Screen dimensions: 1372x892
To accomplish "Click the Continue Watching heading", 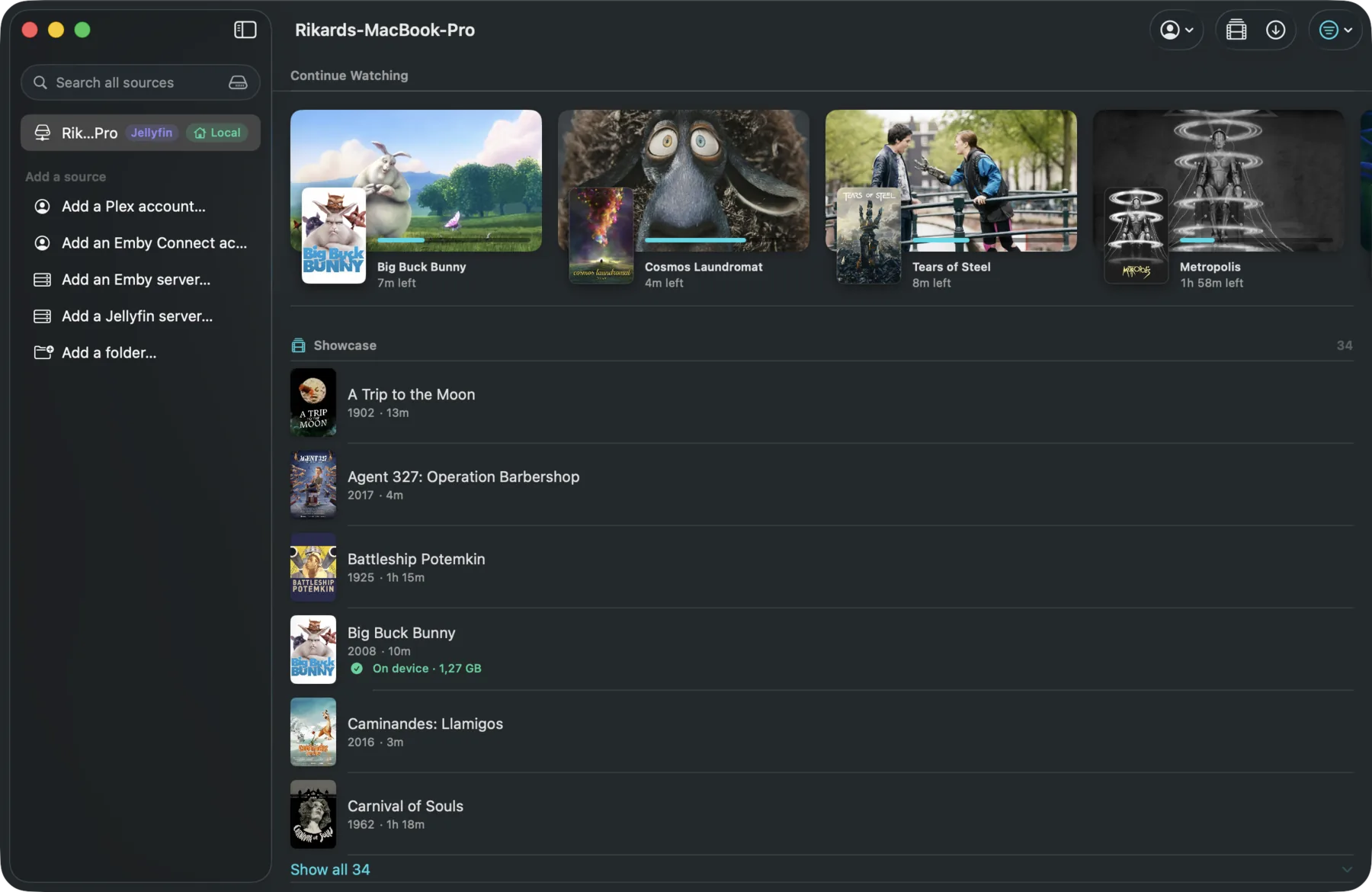I will tap(349, 75).
